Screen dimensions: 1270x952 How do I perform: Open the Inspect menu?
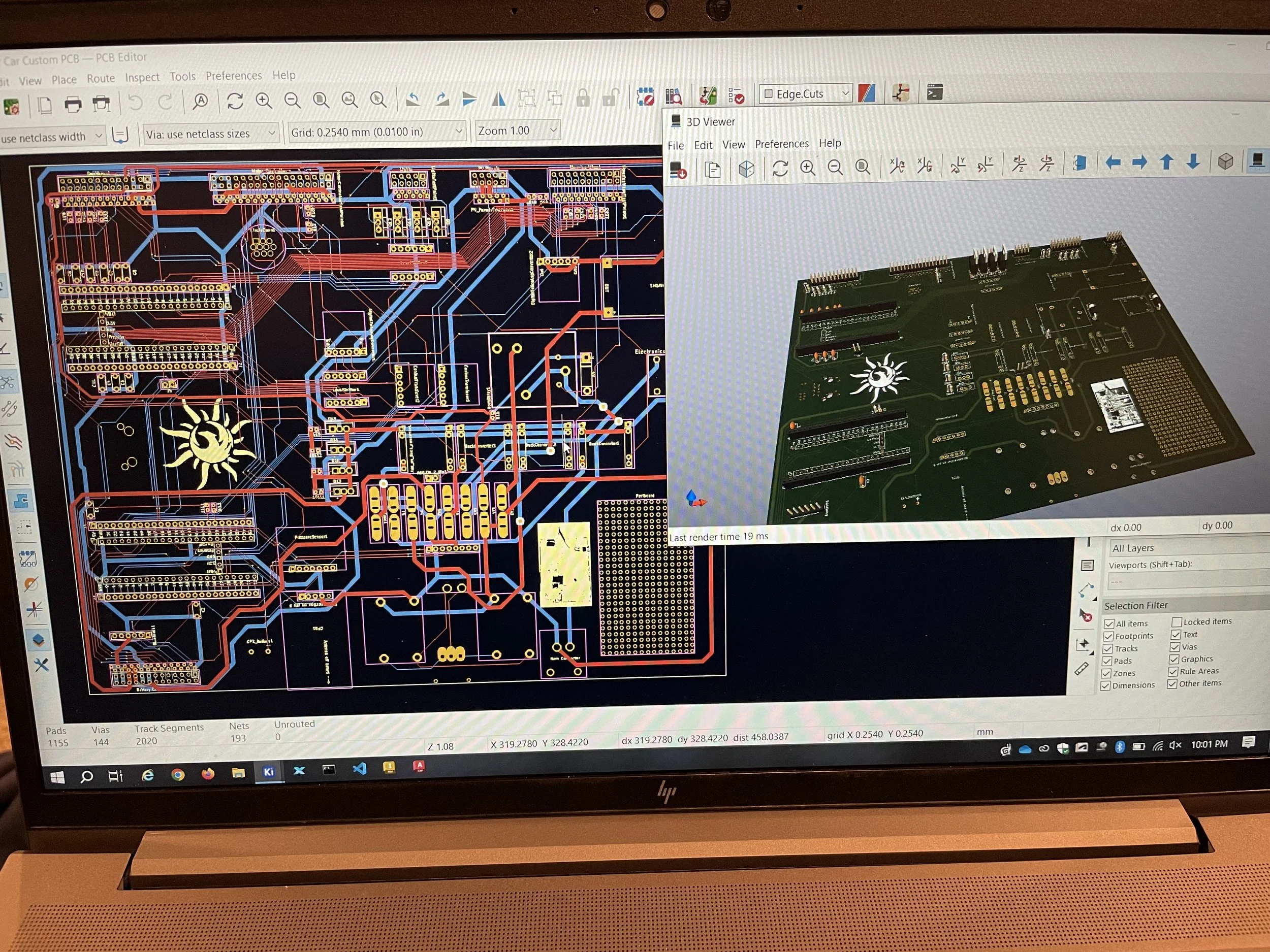click(x=142, y=78)
